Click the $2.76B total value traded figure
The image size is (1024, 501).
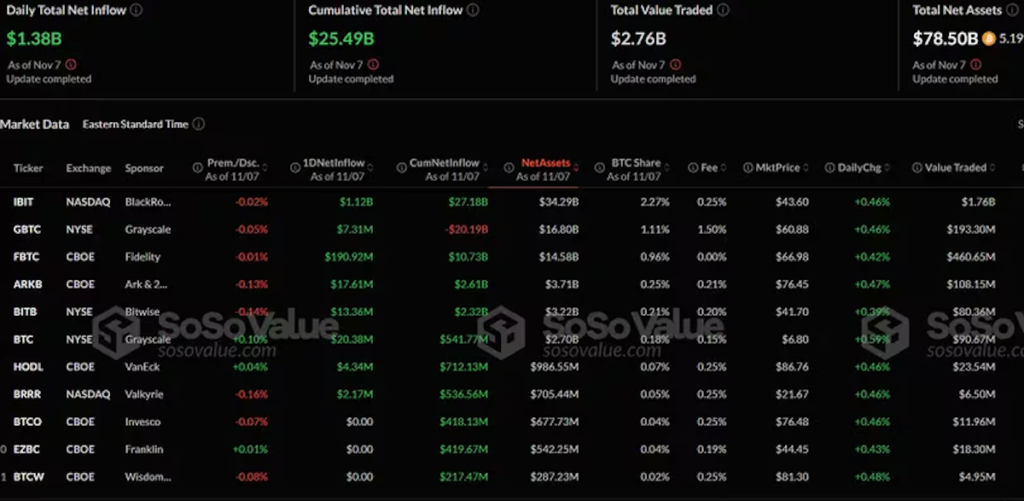pos(638,39)
